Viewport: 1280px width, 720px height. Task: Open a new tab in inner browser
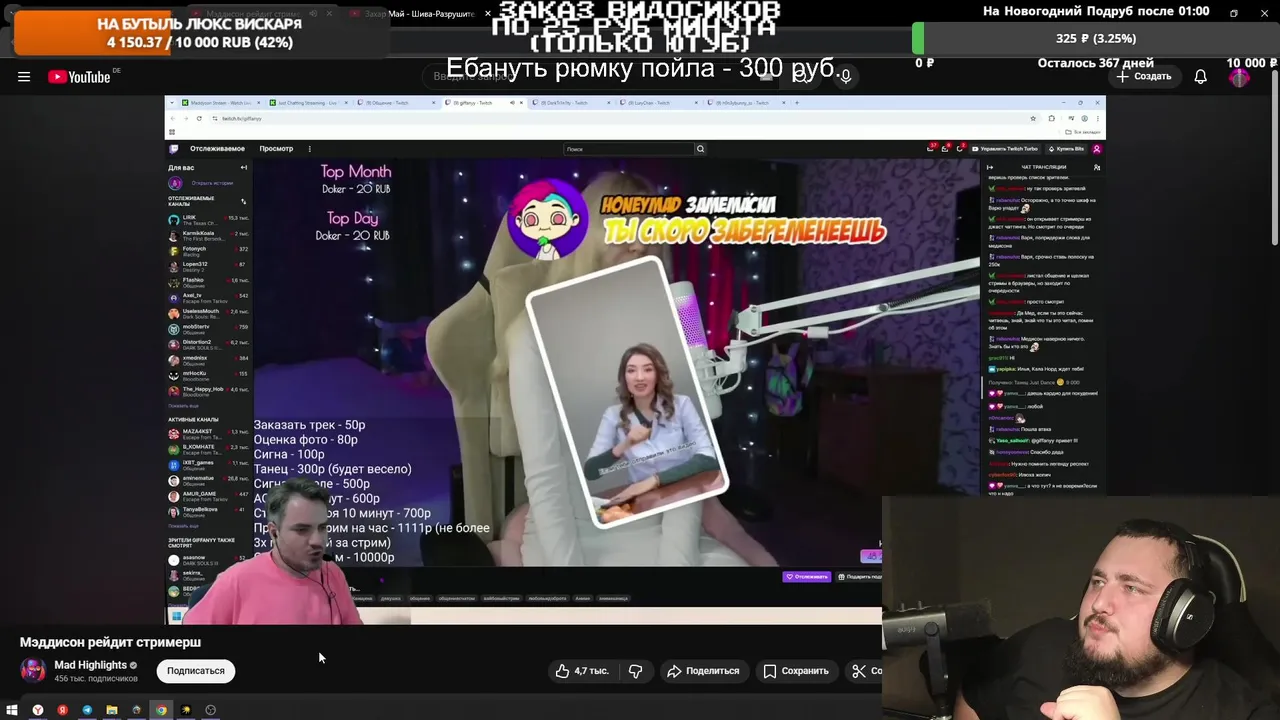797,103
